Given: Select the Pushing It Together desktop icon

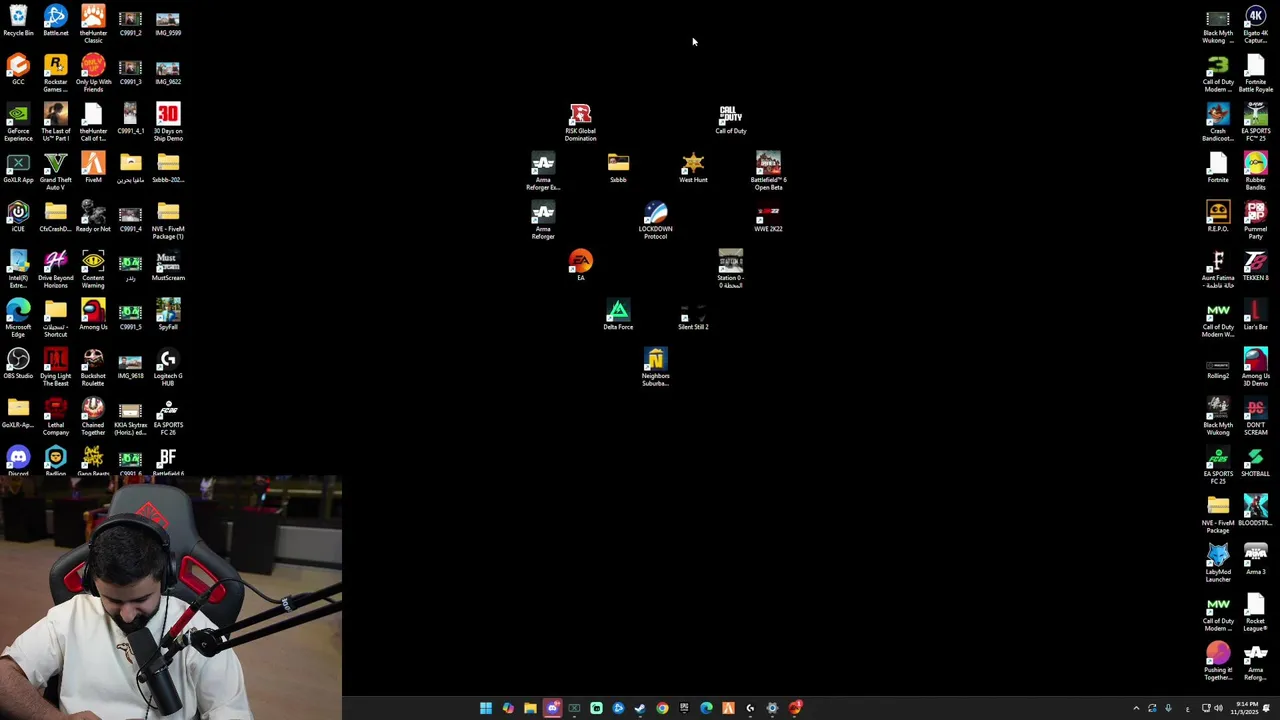Looking at the screenshot, I should pos(1218,662).
